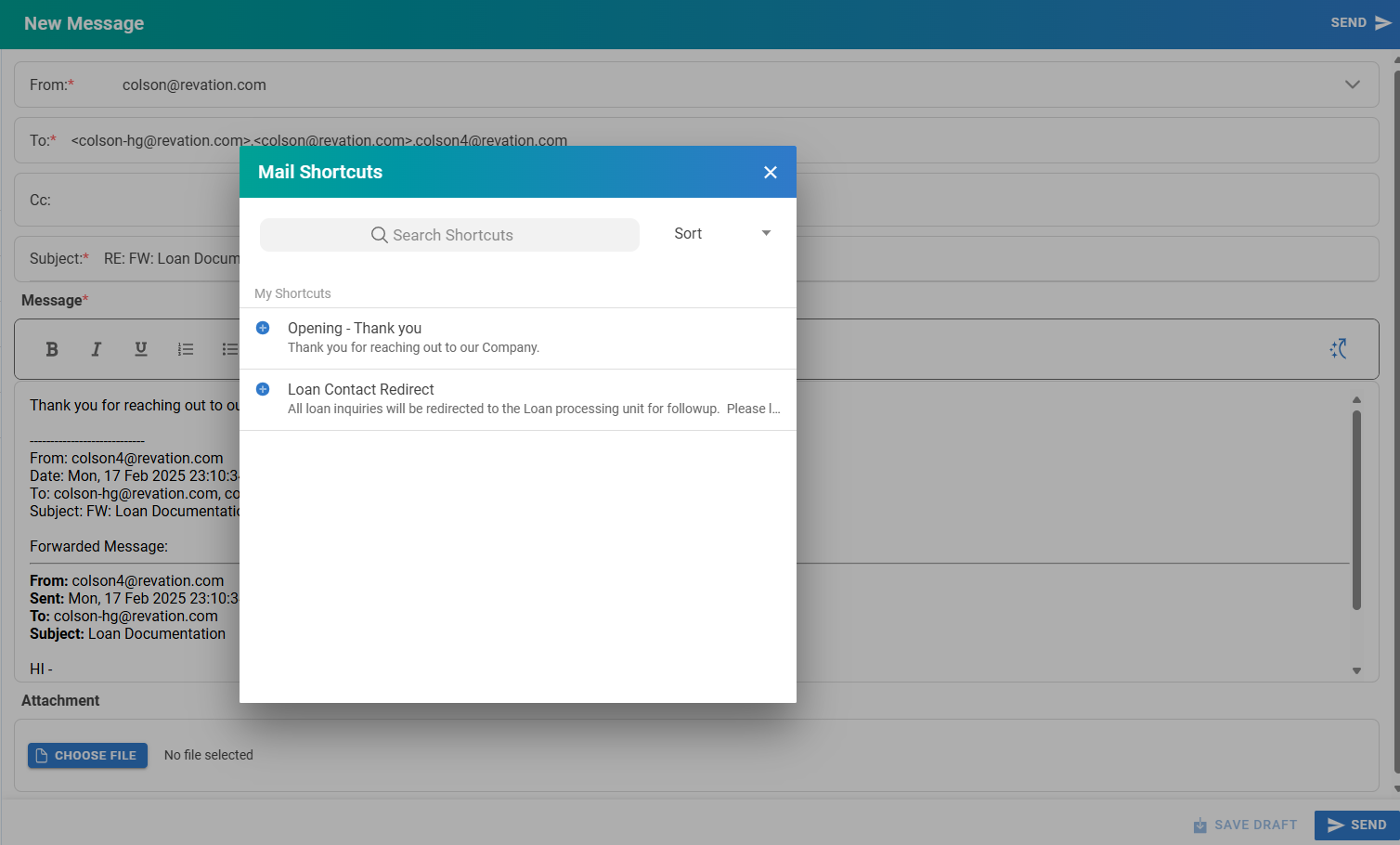This screenshot has width=1400, height=845.
Task: Toggle italic text formatting
Action: pyautogui.click(x=96, y=349)
